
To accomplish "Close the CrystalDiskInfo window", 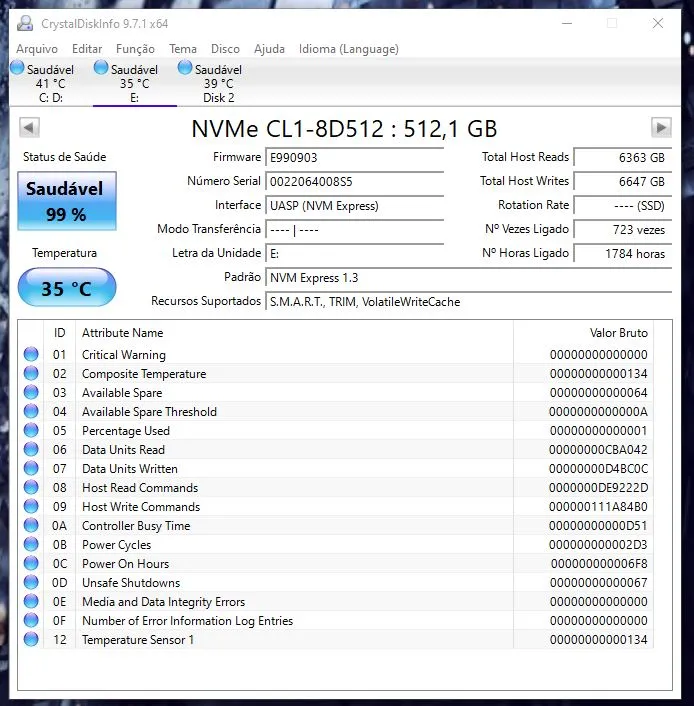I will tap(658, 23).
